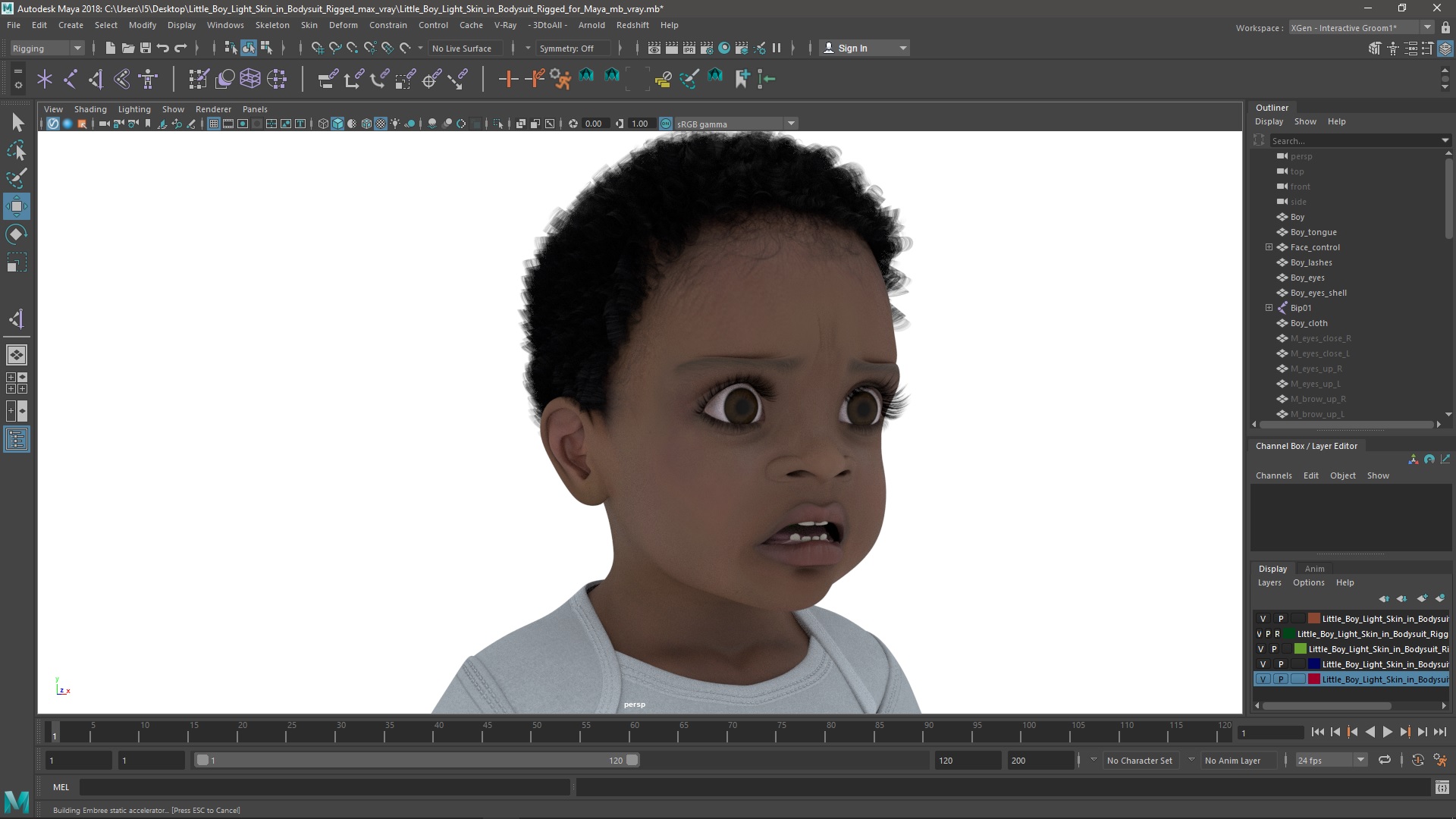This screenshot has height=819, width=1456.
Task: Open the Render Settings icon
Action: [x=707, y=48]
